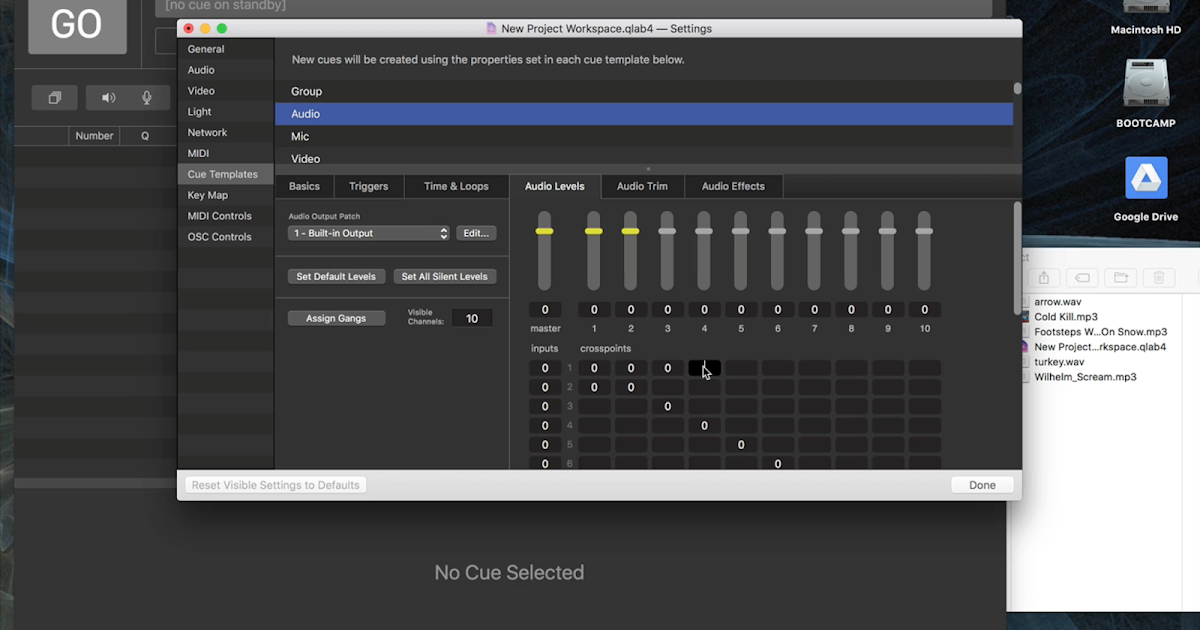Image resolution: width=1200 pixels, height=630 pixels.
Task: Click the trash icon in the Finder toolbar
Action: tap(1159, 278)
